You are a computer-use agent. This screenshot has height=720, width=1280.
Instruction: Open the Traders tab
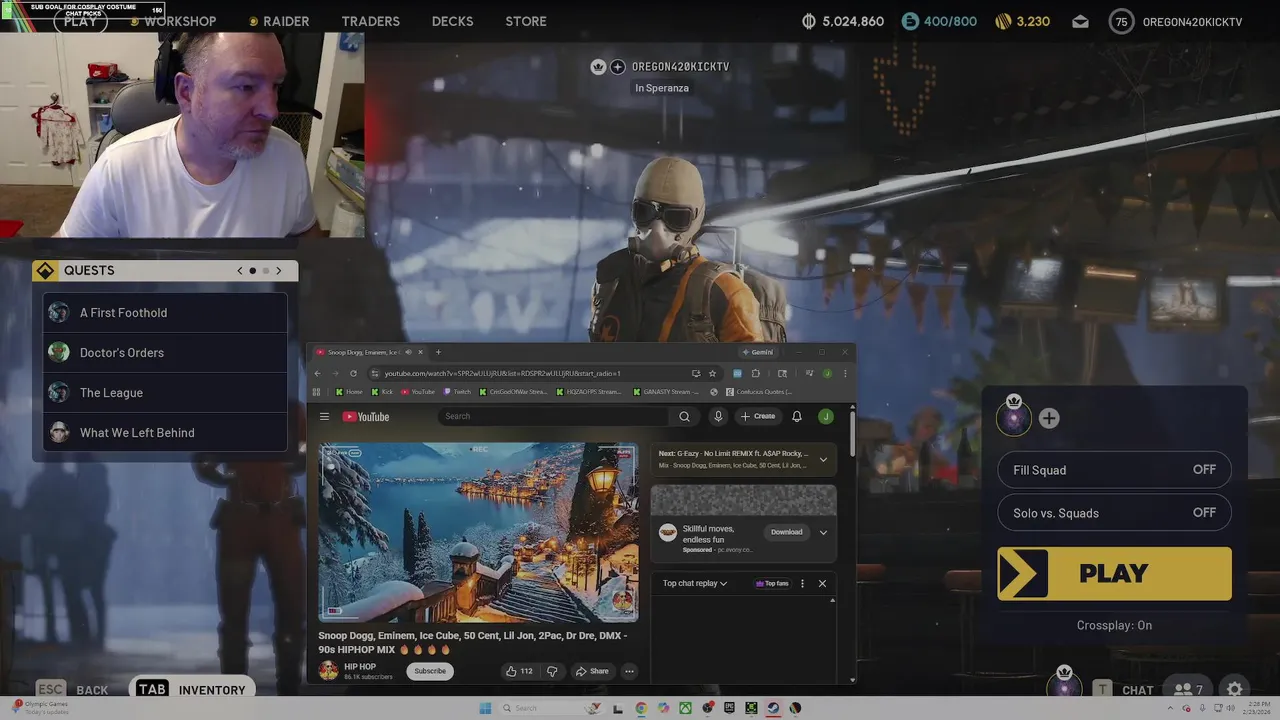(370, 21)
